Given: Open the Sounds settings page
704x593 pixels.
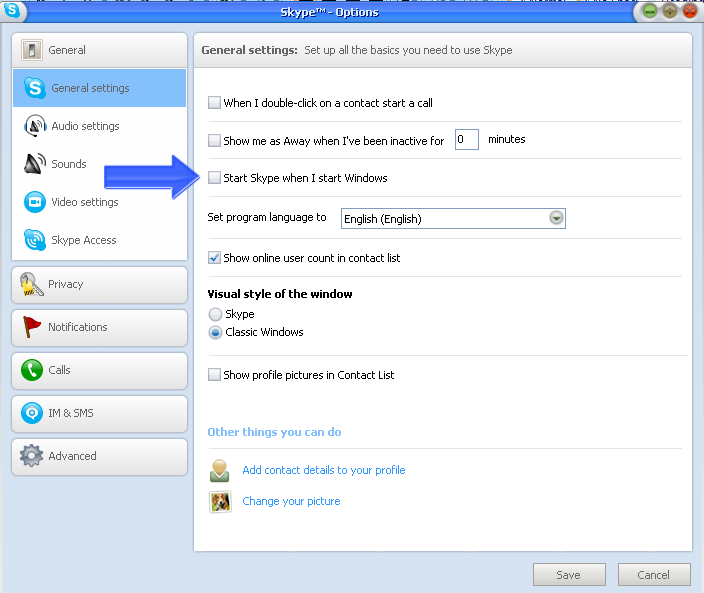Looking at the screenshot, I should [99, 164].
